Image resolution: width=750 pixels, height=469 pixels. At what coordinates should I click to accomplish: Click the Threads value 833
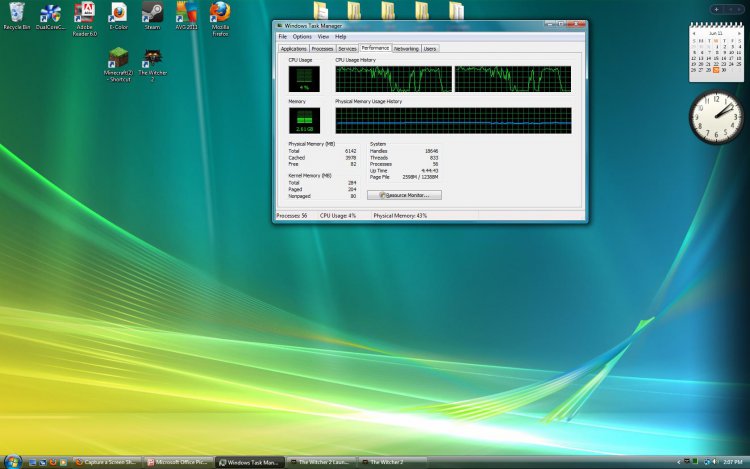pyautogui.click(x=434, y=158)
